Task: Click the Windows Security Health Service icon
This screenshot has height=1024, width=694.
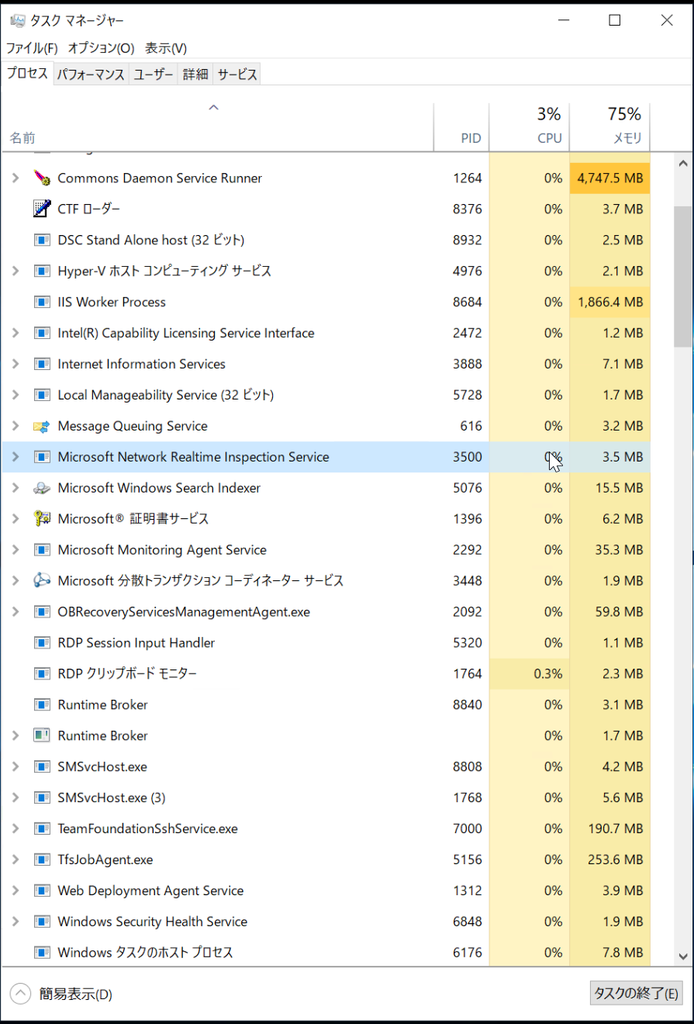Action: click(x=42, y=921)
